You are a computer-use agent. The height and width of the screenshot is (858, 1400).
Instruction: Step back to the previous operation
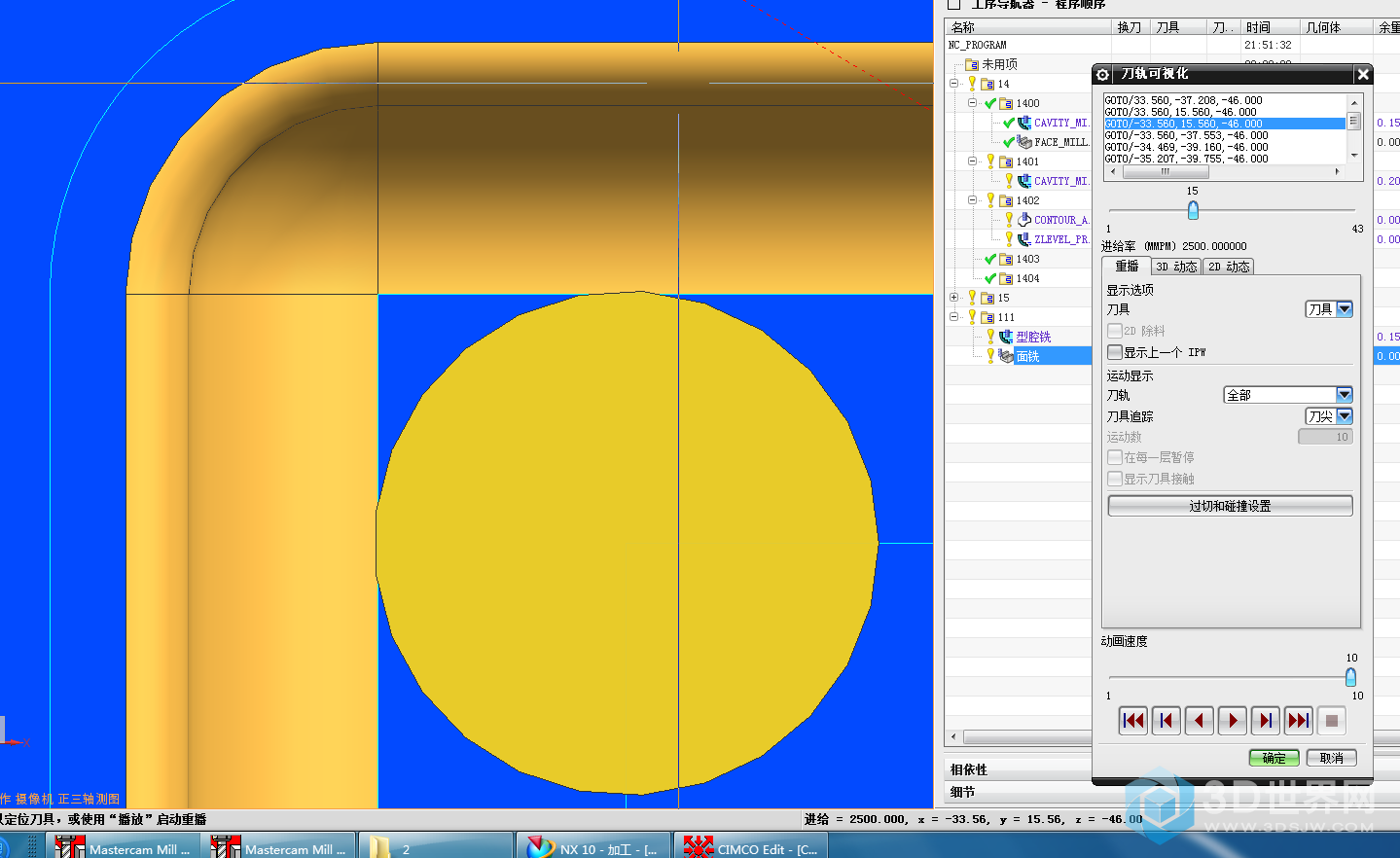(1167, 721)
